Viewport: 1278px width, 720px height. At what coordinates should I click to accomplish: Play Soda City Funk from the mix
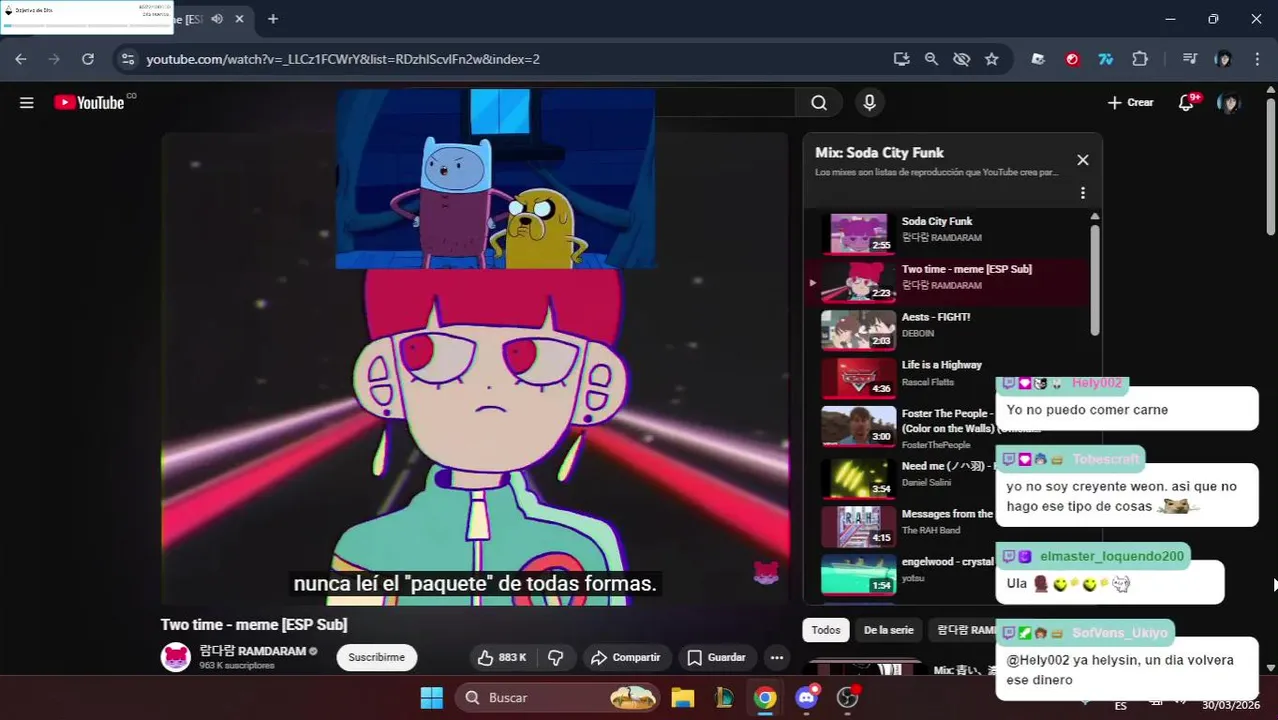tap(946, 234)
